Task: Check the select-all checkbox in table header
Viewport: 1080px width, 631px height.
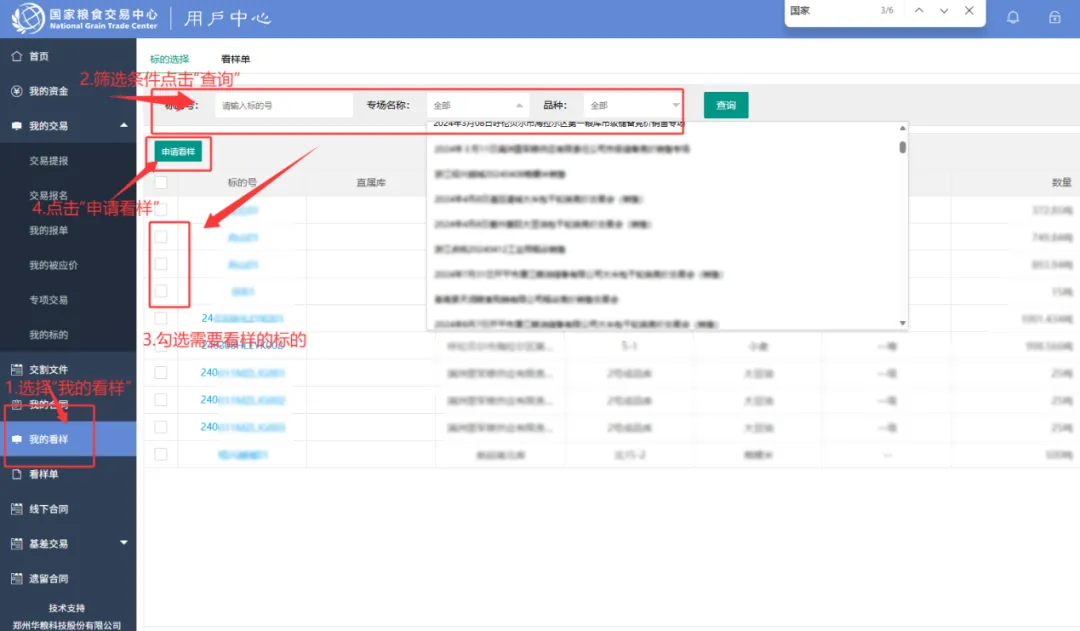Action: (x=159, y=182)
